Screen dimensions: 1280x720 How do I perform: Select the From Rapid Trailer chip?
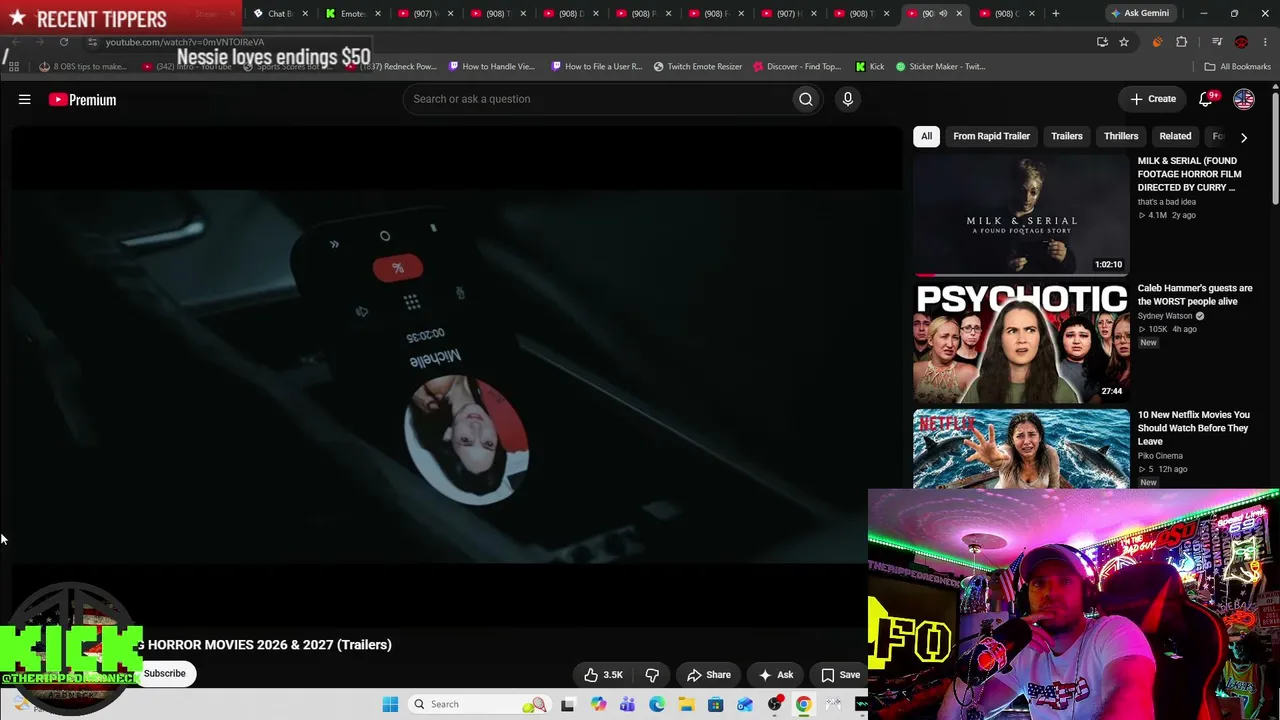point(991,136)
